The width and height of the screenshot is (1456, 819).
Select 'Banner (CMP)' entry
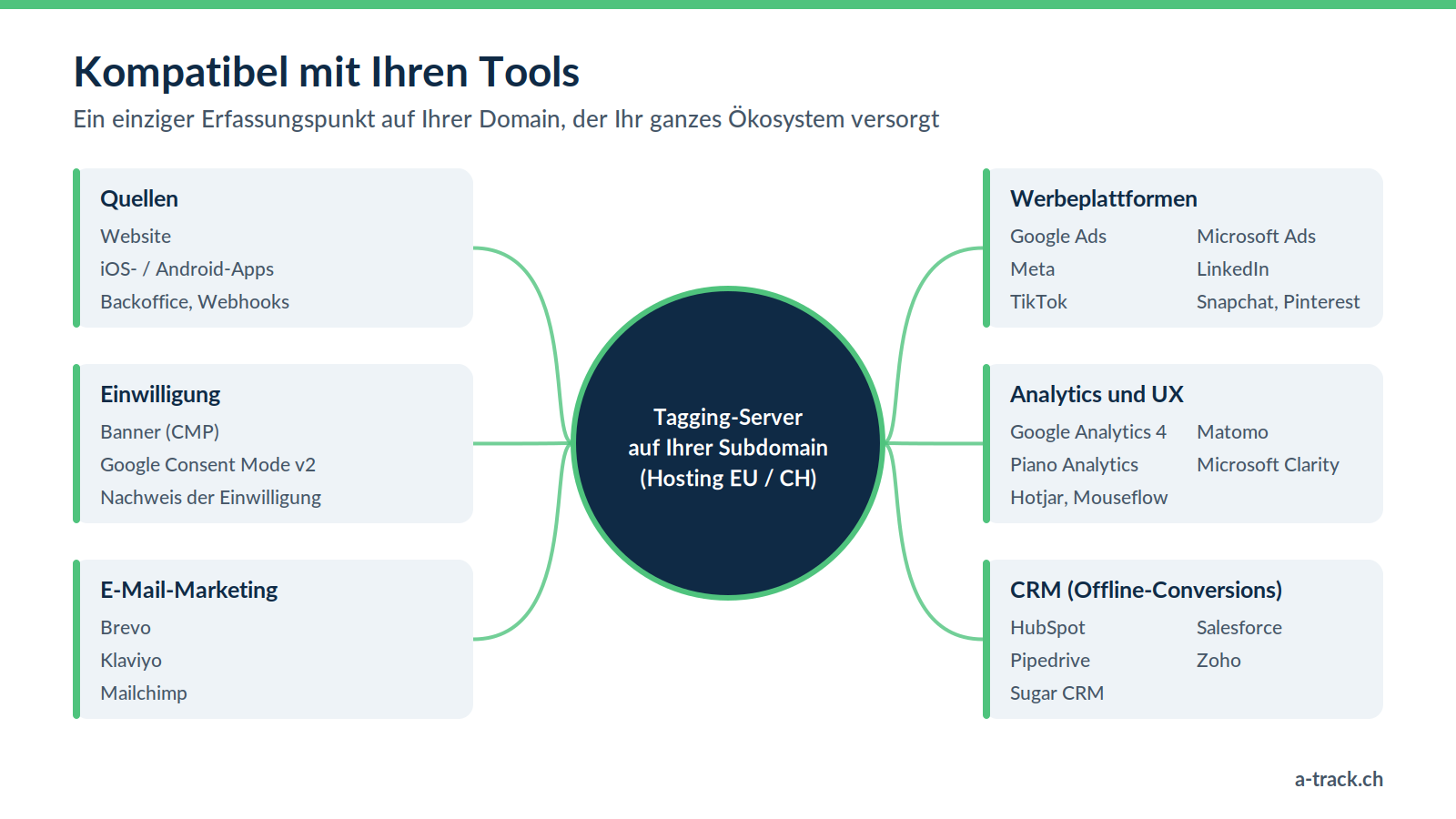160,431
